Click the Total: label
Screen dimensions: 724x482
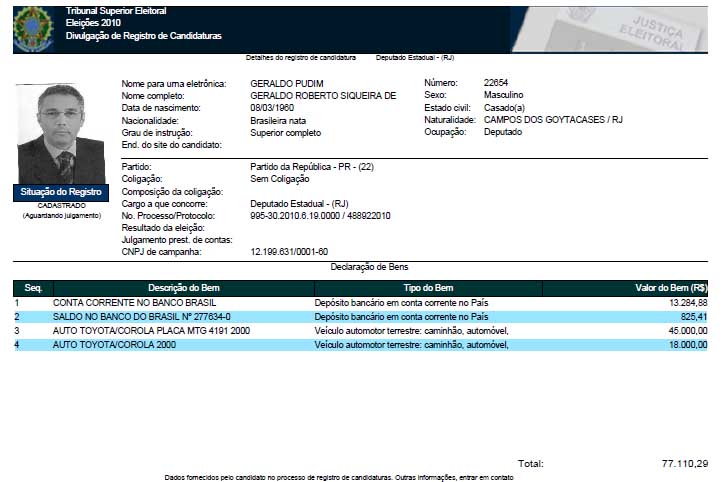pos(531,464)
